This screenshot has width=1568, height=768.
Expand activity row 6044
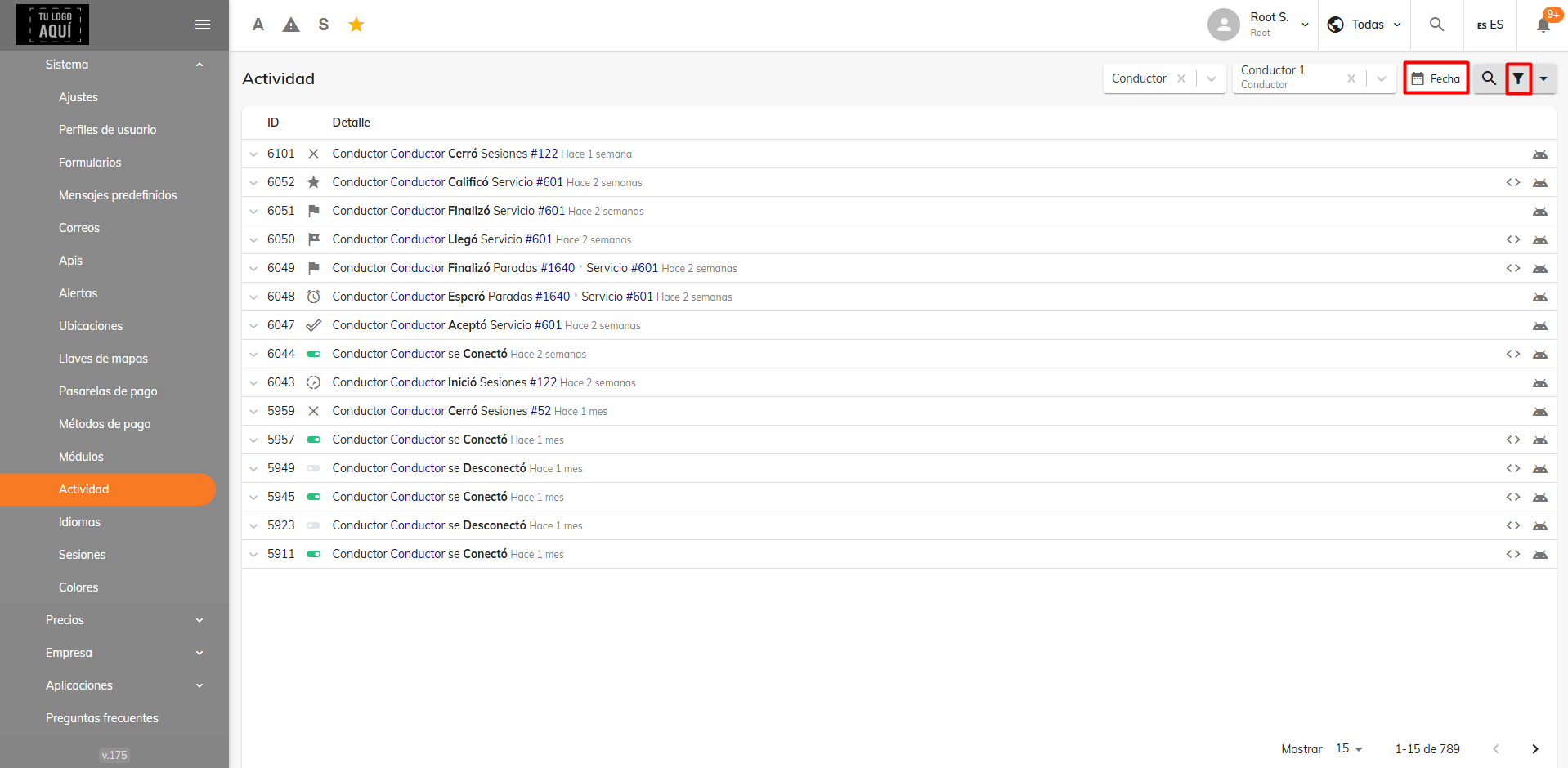253,354
